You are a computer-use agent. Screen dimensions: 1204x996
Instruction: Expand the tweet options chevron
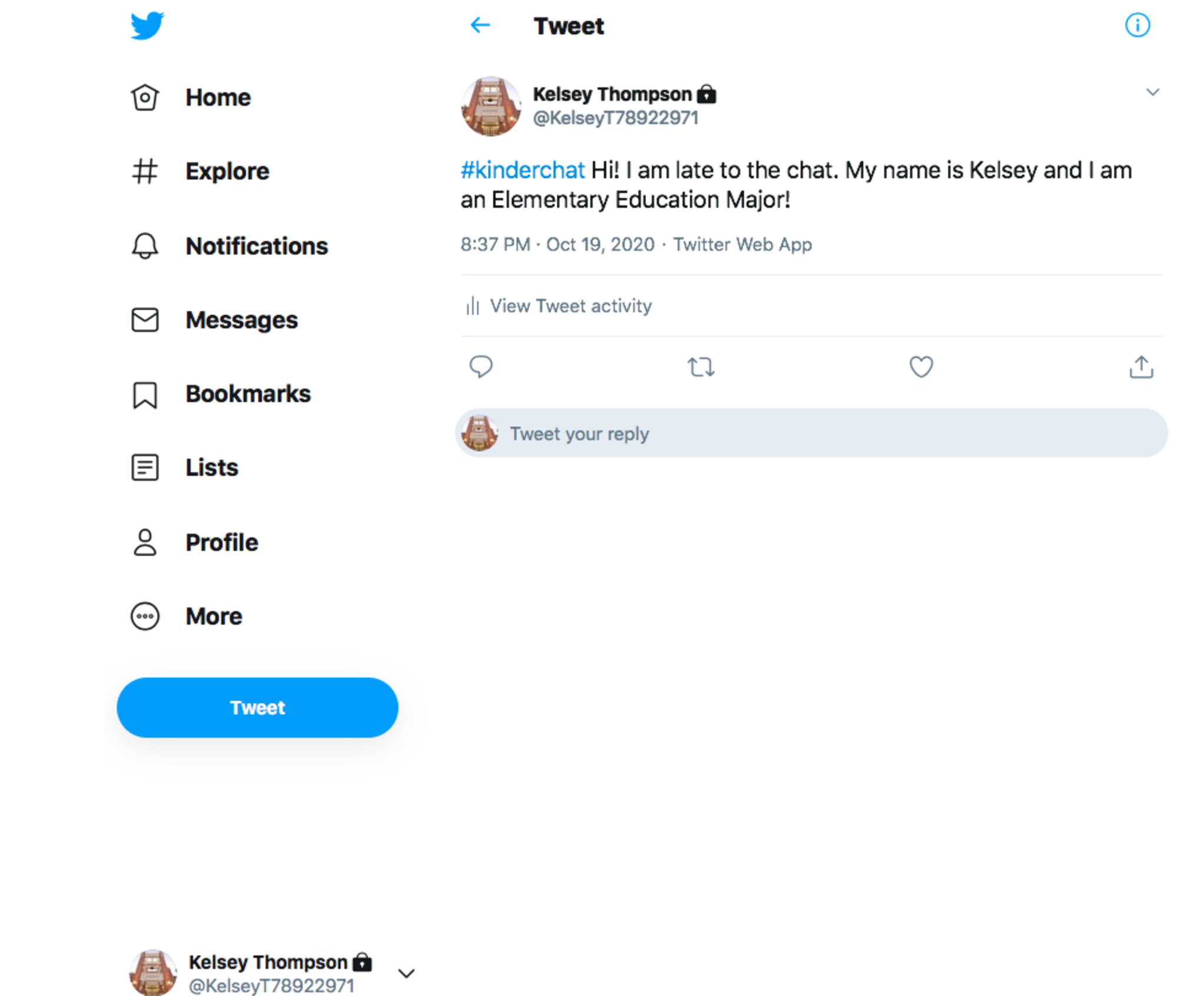1152,92
